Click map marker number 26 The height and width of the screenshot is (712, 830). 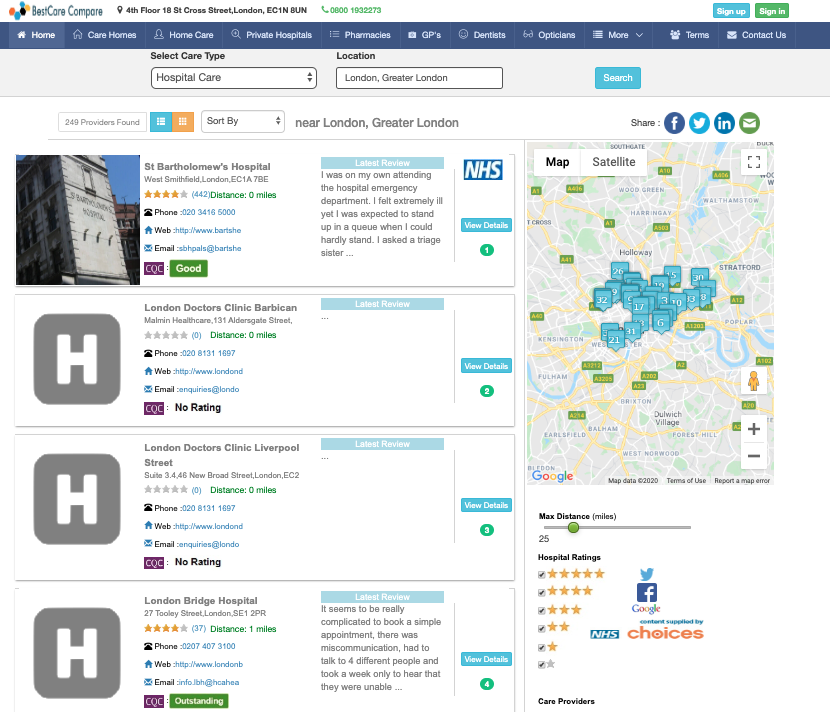coord(619,272)
